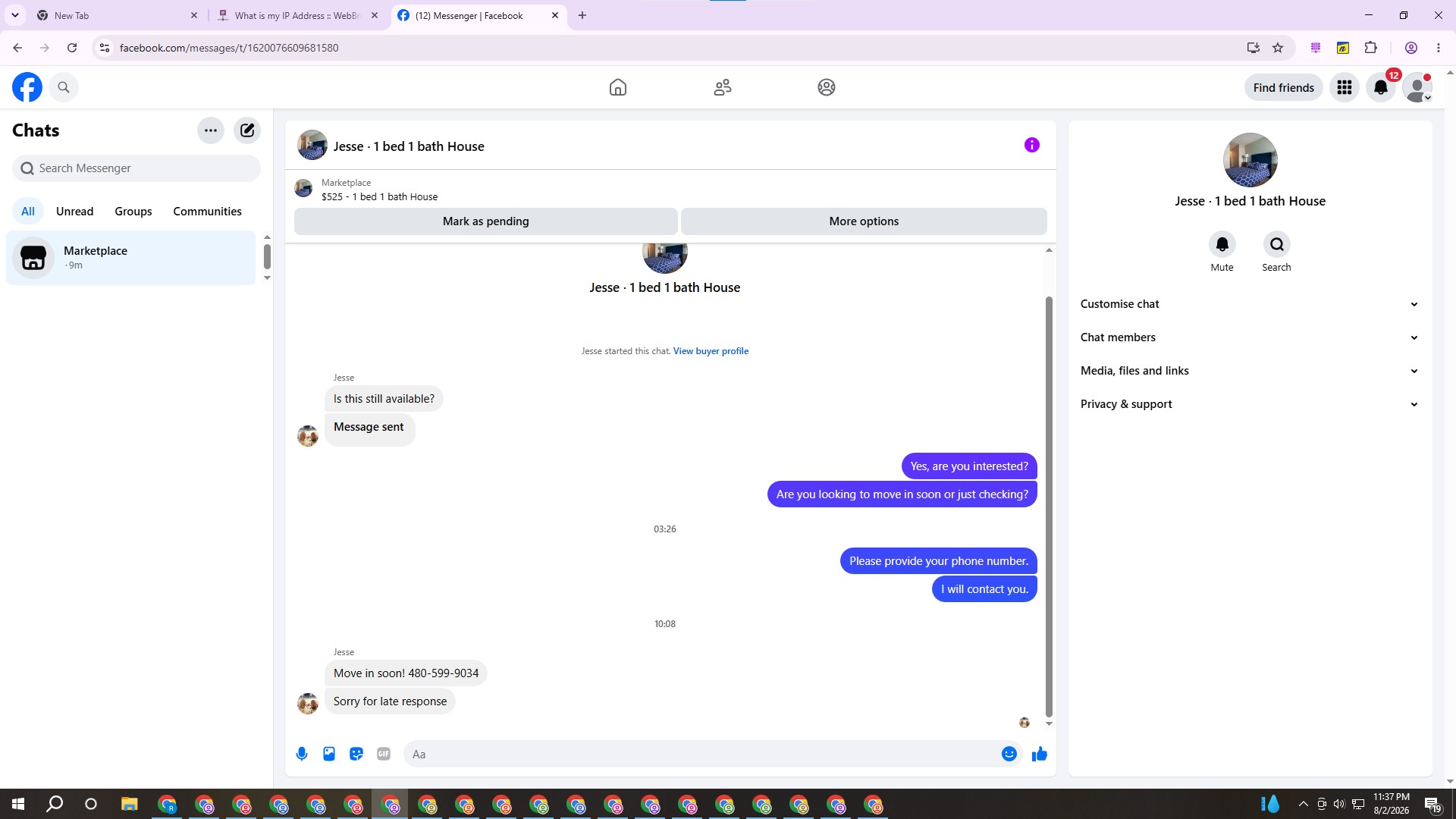
Task: Go to the Home feed icon
Action: coord(618,87)
